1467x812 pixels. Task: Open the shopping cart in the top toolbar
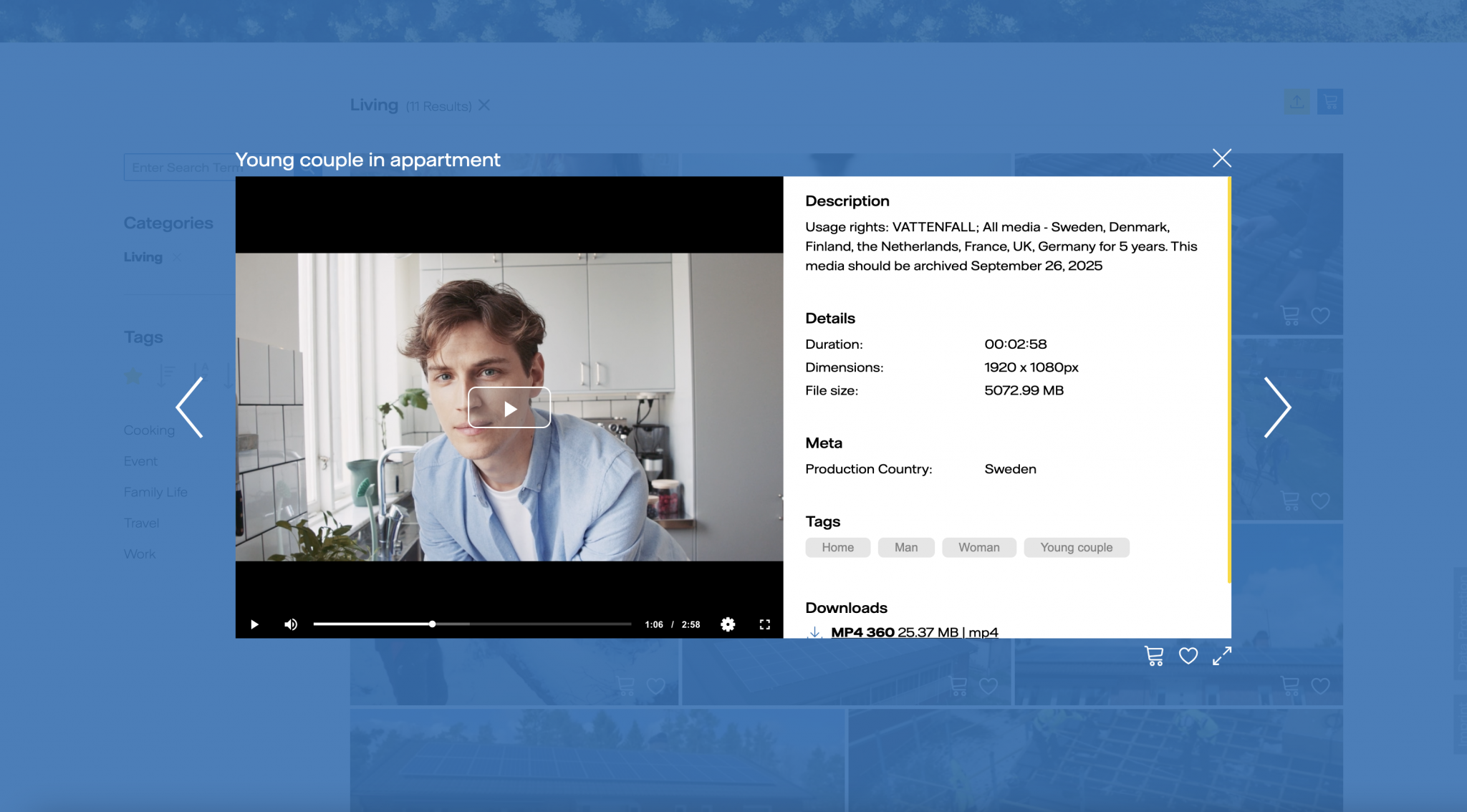(x=1330, y=102)
